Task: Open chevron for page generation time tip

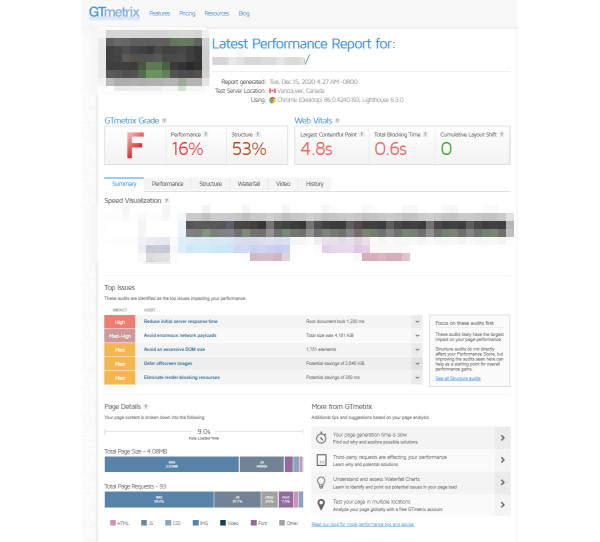Action: (x=503, y=438)
